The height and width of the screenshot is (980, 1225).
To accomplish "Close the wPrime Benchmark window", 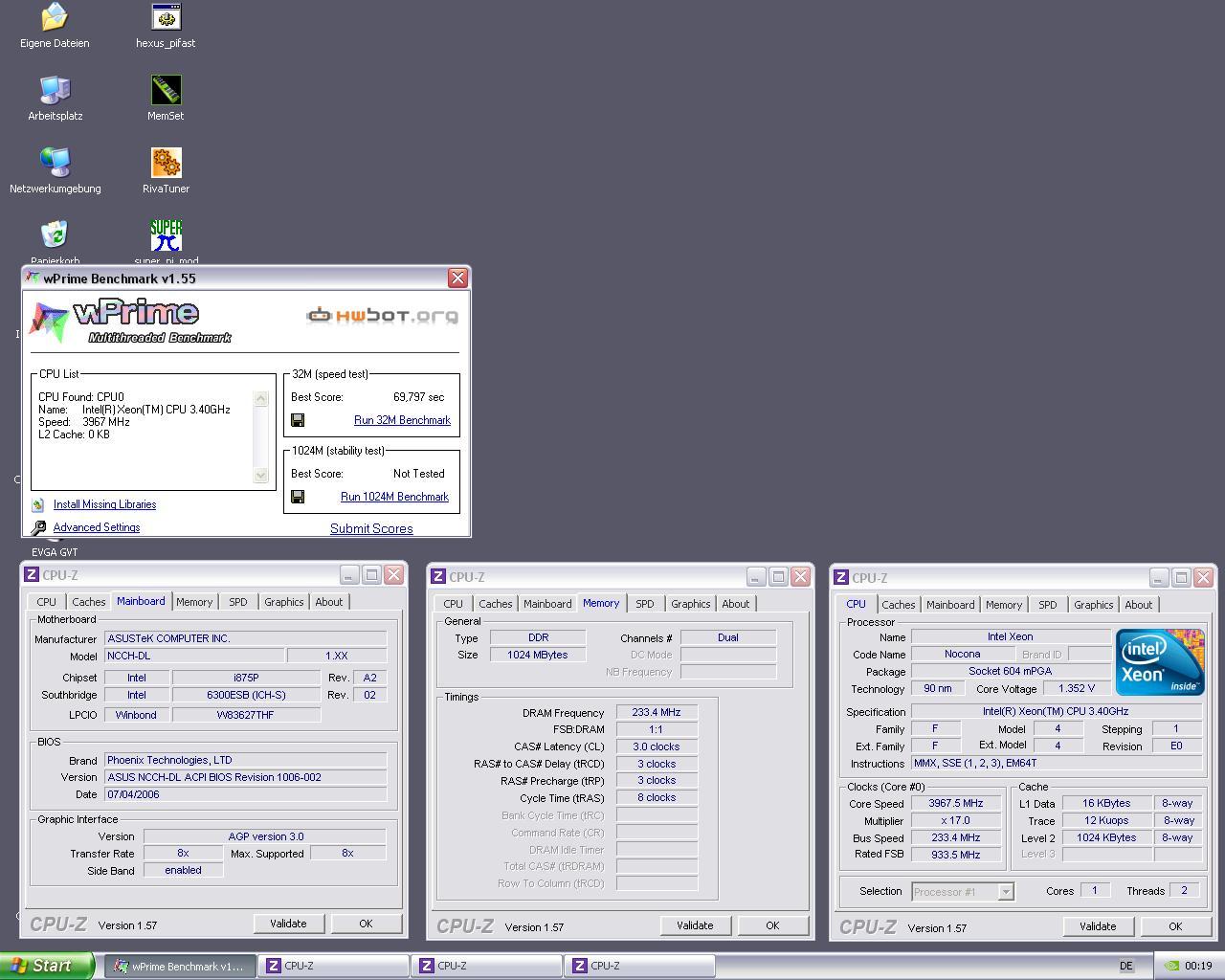I will 457,278.
